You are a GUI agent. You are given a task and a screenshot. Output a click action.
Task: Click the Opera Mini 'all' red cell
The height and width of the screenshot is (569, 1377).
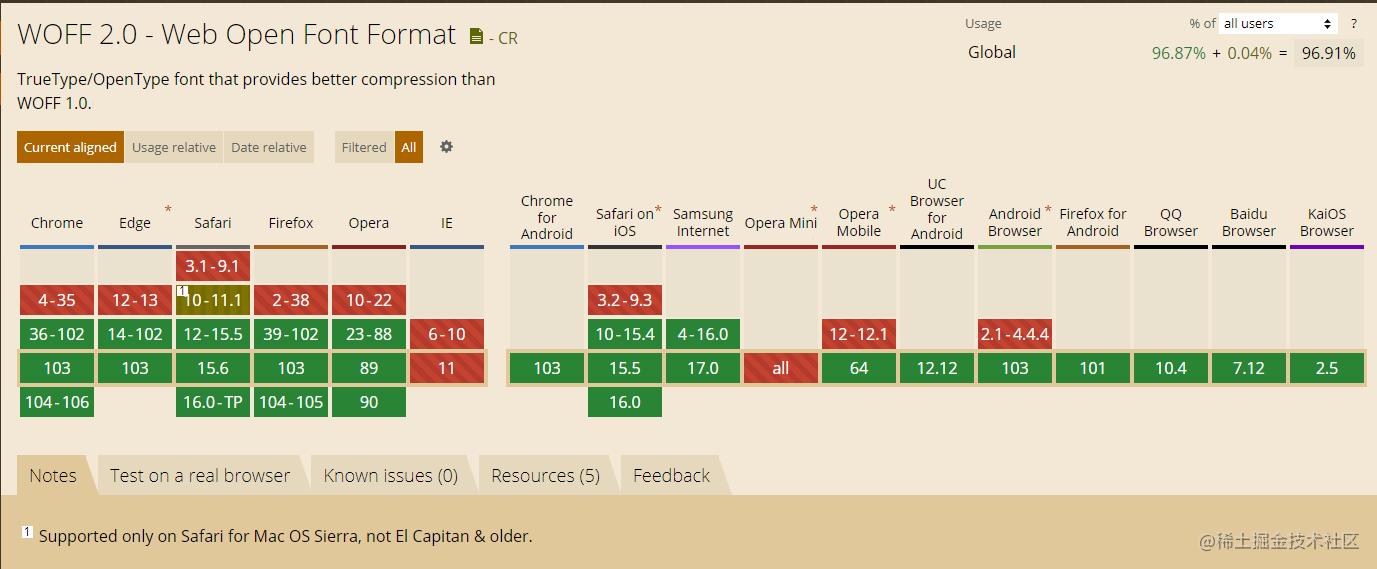(781, 368)
